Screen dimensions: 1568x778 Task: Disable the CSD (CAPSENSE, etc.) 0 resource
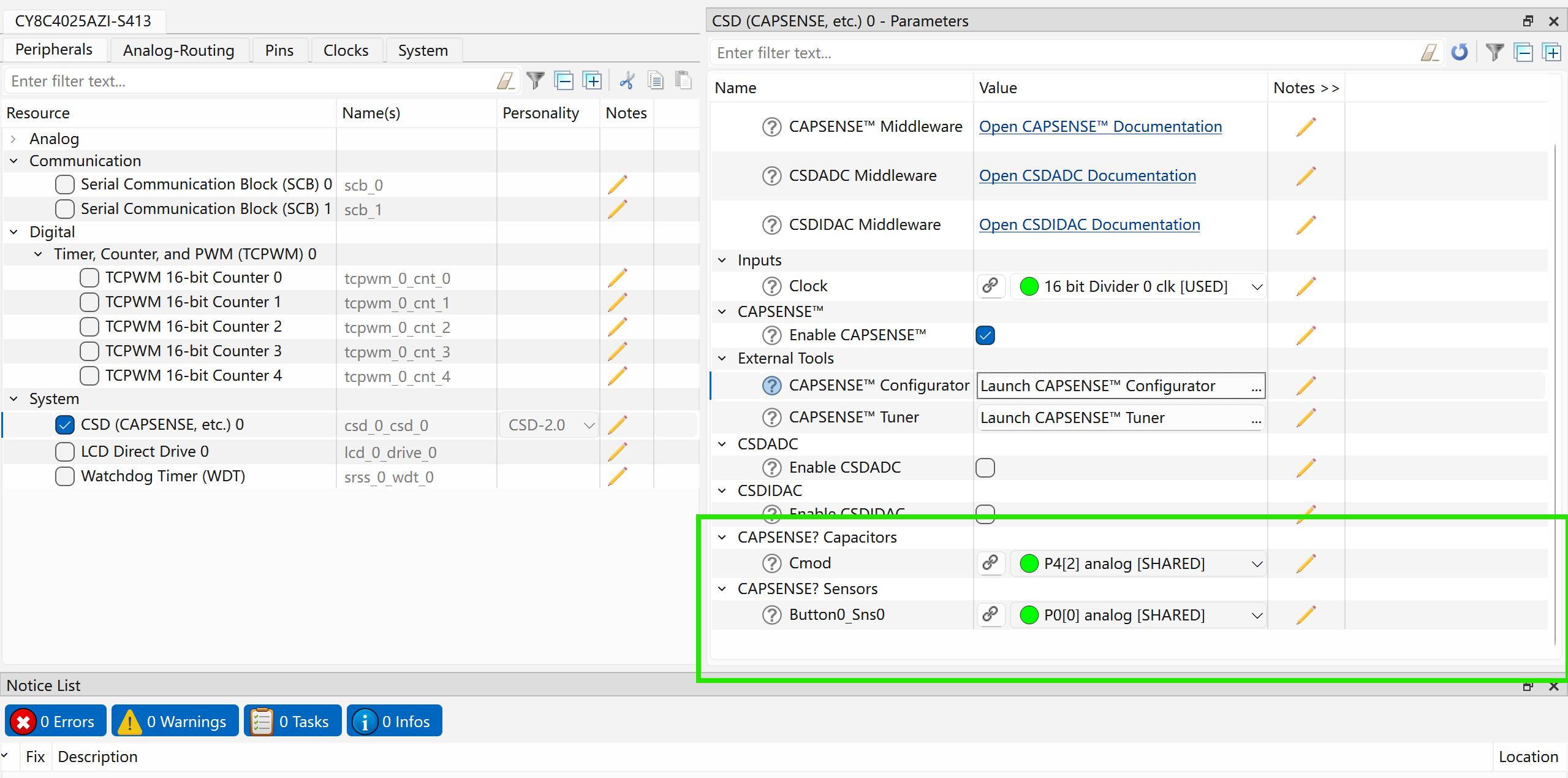click(x=65, y=425)
